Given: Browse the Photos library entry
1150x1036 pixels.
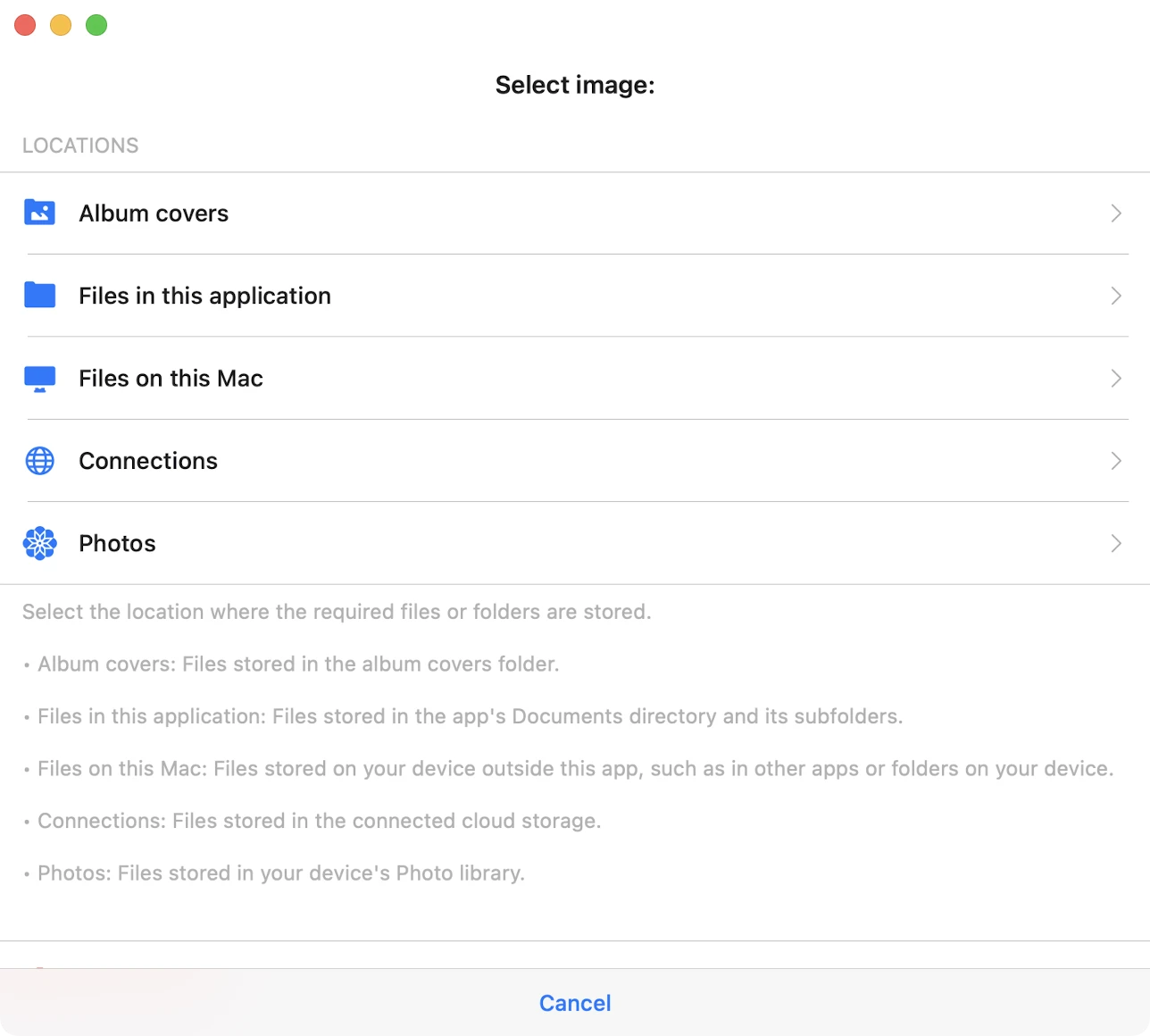Looking at the screenshot, I should (117, 543).
